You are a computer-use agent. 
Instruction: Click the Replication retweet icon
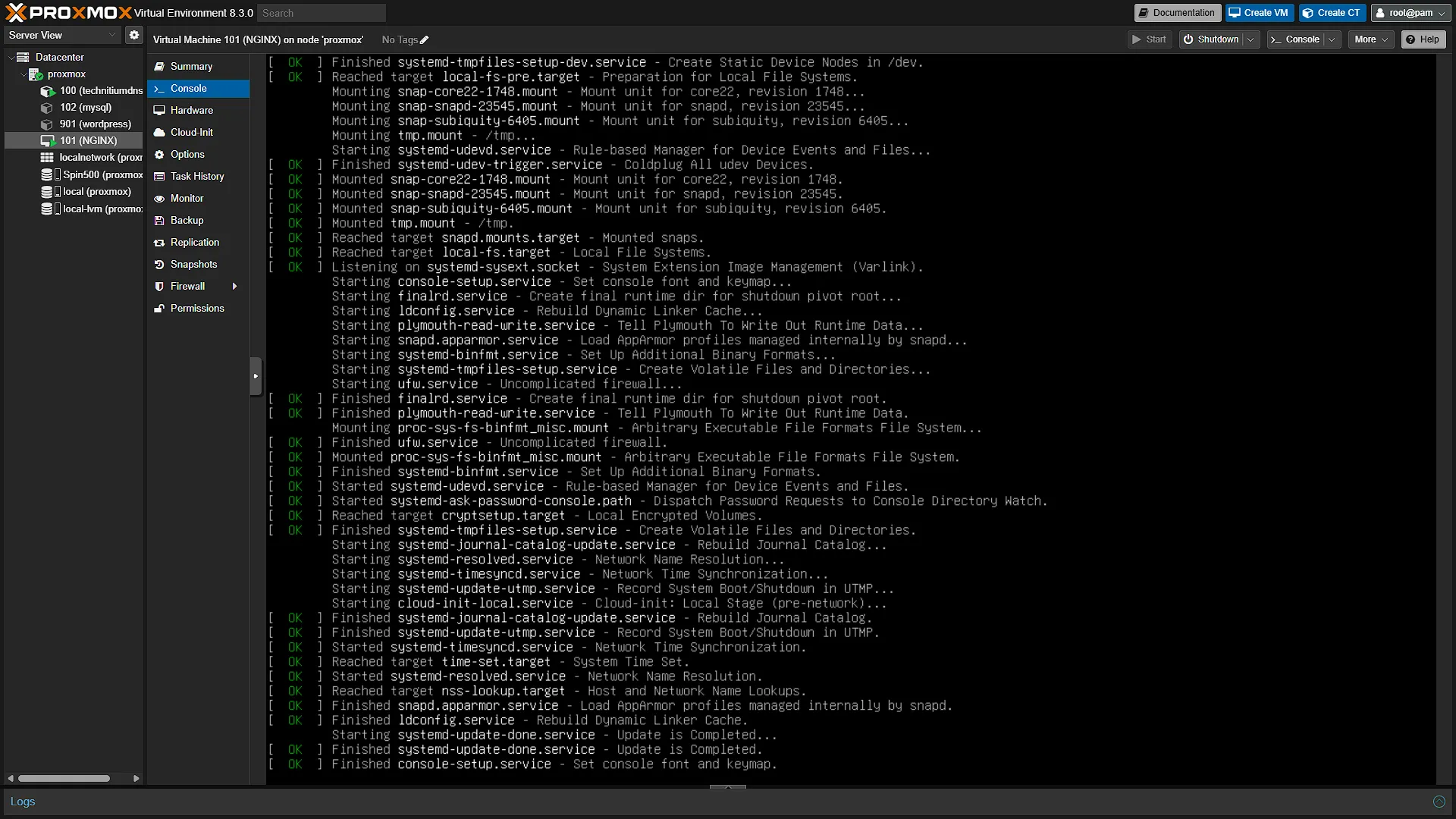tap(159, 242)
